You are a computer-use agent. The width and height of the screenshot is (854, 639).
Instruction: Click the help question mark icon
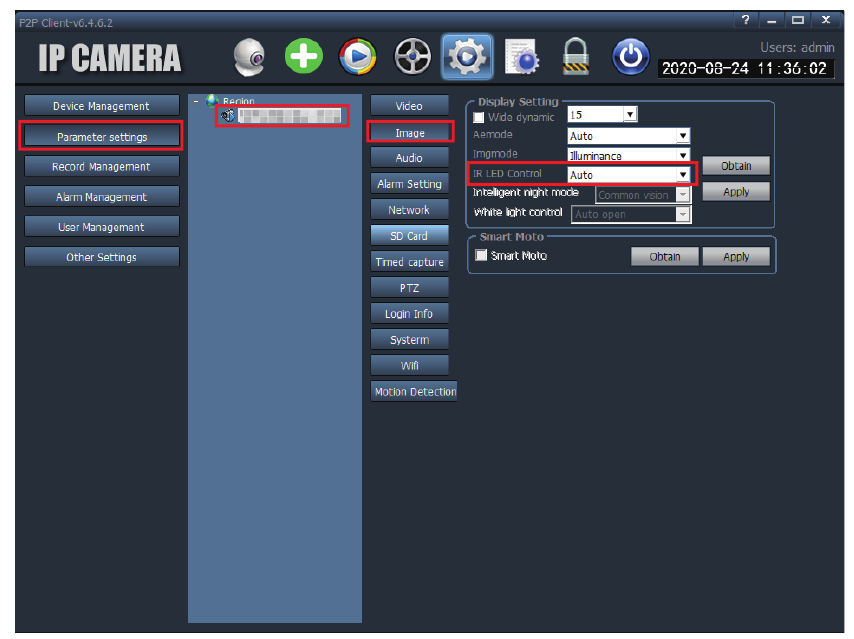746,20
